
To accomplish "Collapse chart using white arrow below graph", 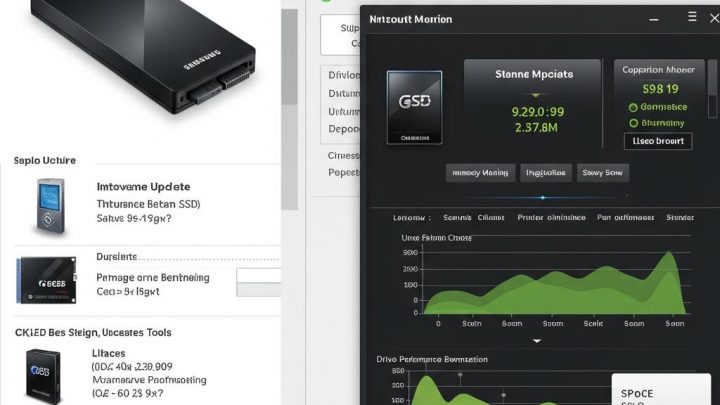I will tap(537, 341).
